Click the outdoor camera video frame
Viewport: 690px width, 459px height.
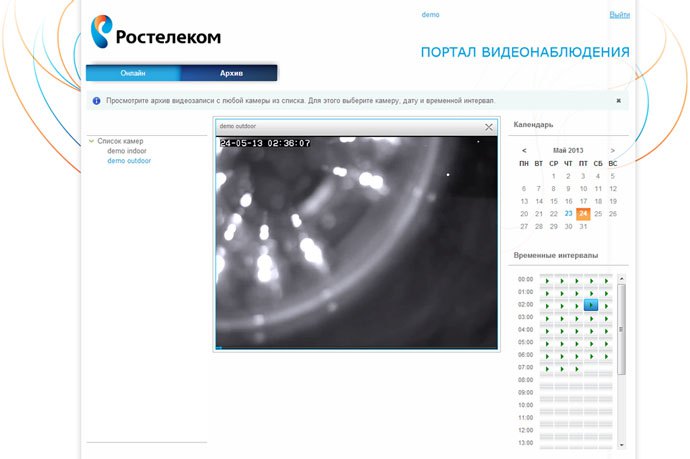click(356, 242)
